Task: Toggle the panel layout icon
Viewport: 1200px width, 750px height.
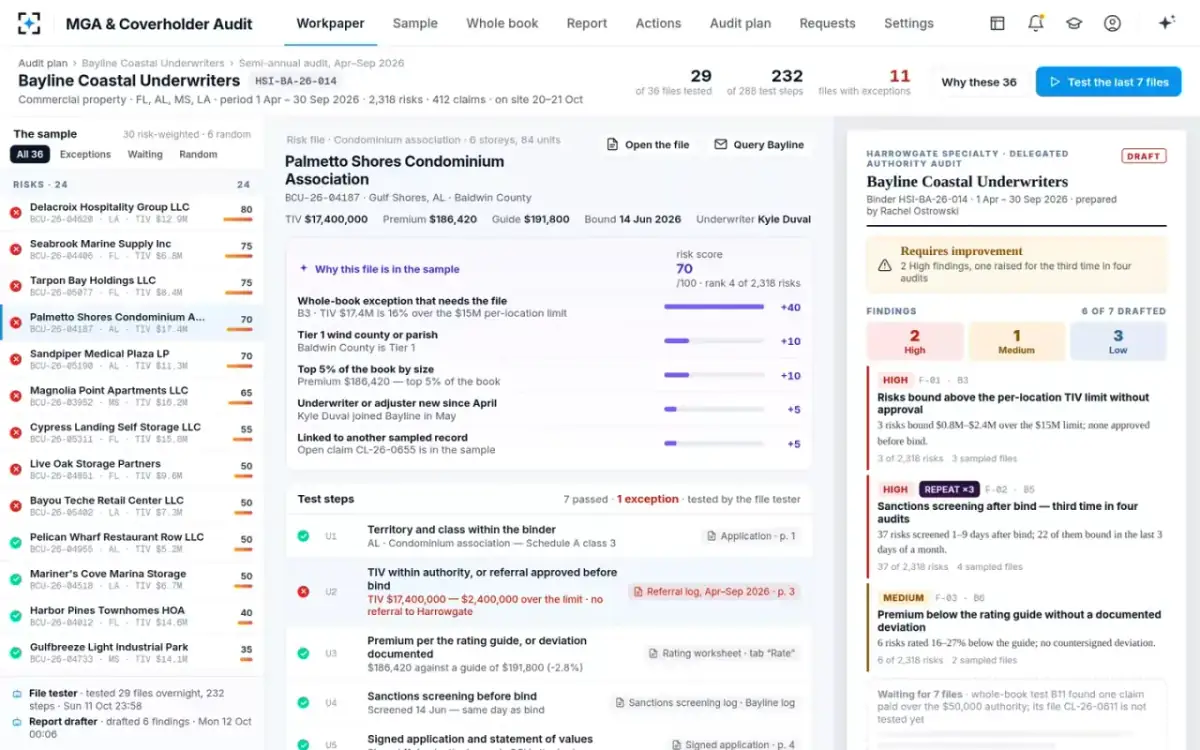Action: [997, 23]
